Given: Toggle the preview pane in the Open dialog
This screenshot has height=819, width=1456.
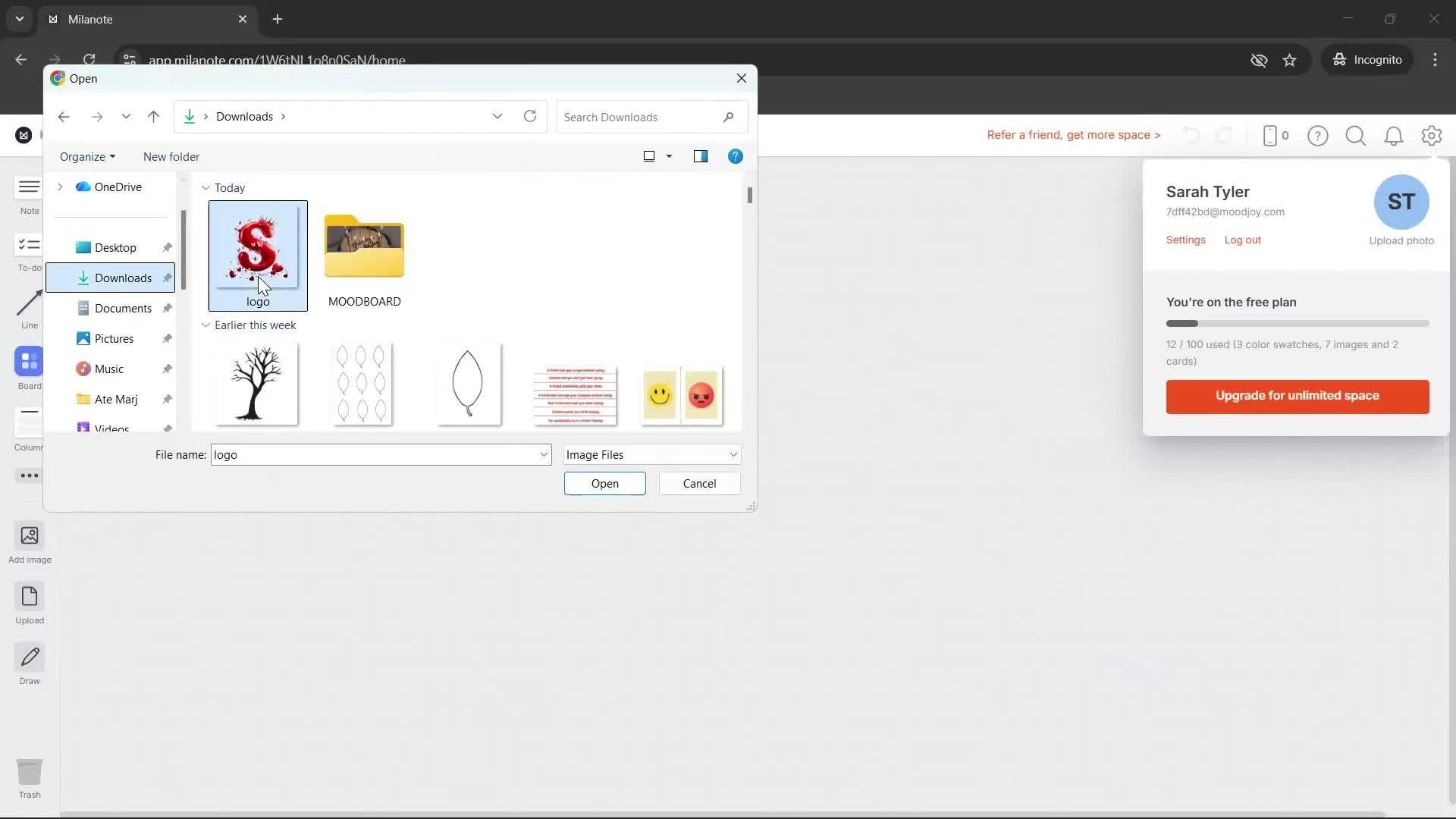Looking at the screenshot, I should click(701, 156).
